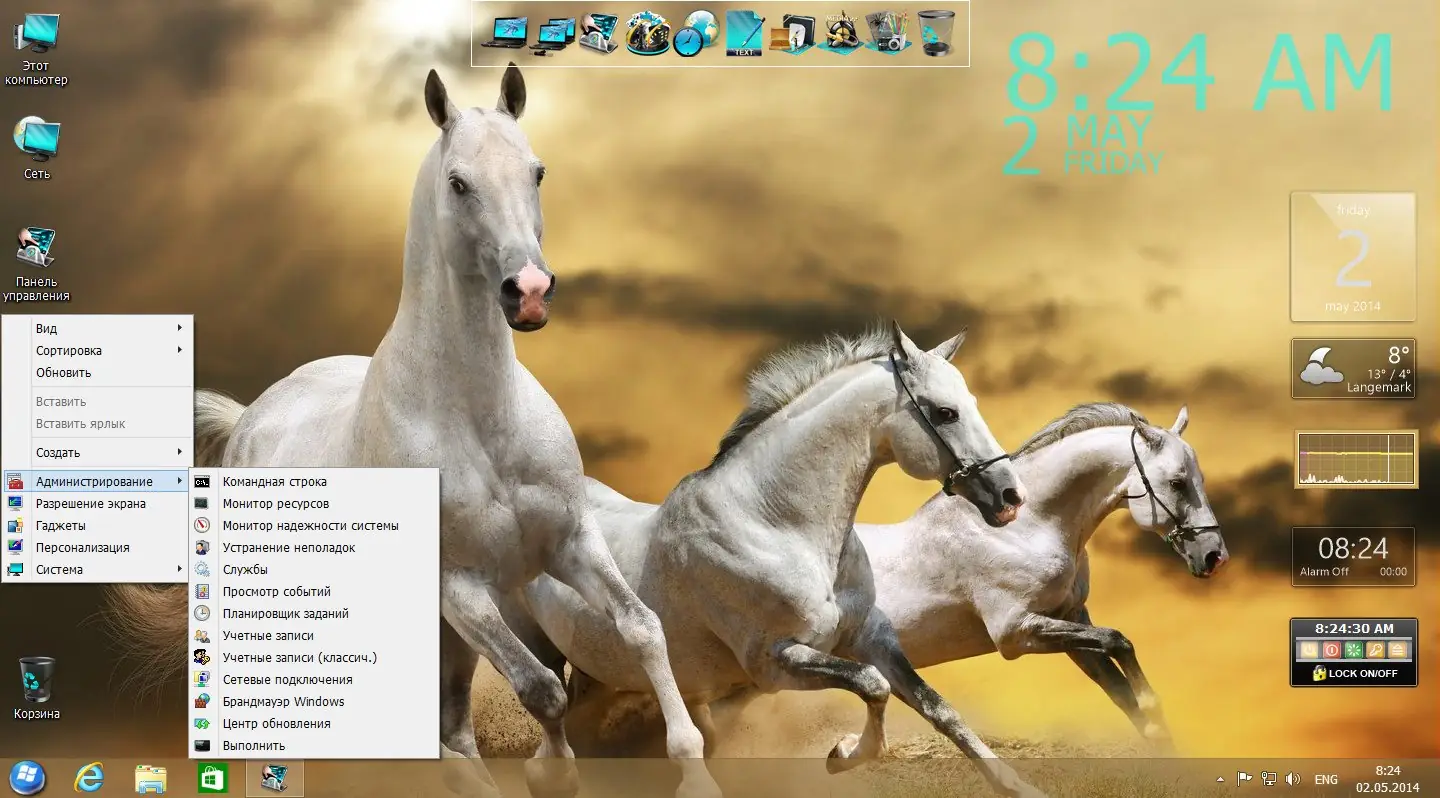Open the ENG language switcher
Screen dimensions: 1440x798
pyautogui.click(x=1326, y=779)
